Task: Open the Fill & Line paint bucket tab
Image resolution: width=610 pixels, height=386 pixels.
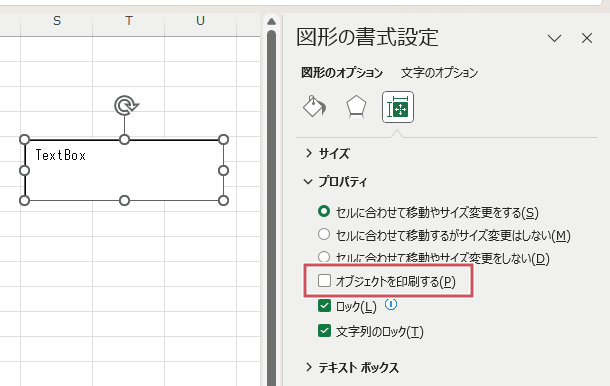Action: click(x=314, y=107)
